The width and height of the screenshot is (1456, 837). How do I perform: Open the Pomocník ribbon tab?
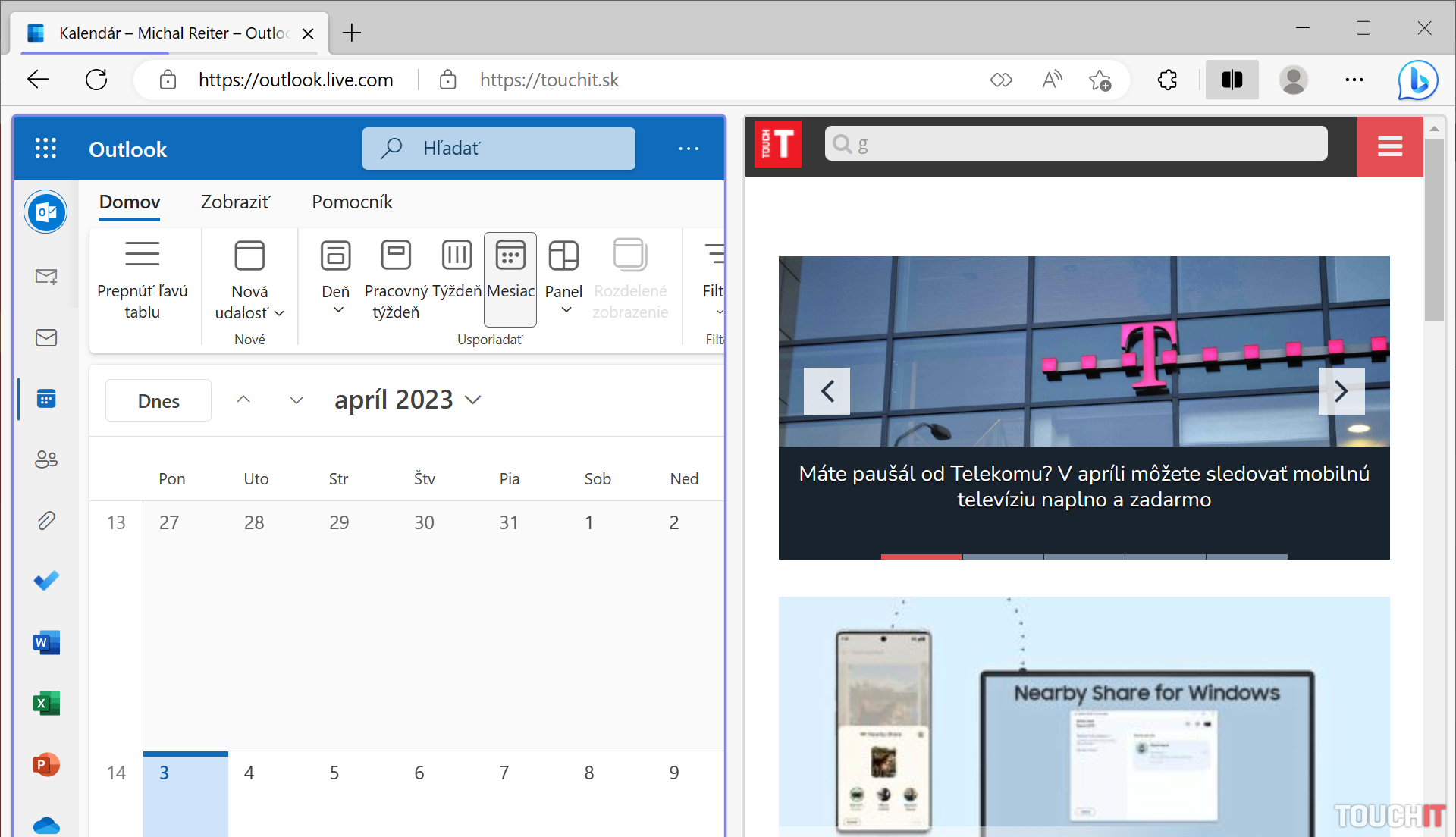pos(352,202)
